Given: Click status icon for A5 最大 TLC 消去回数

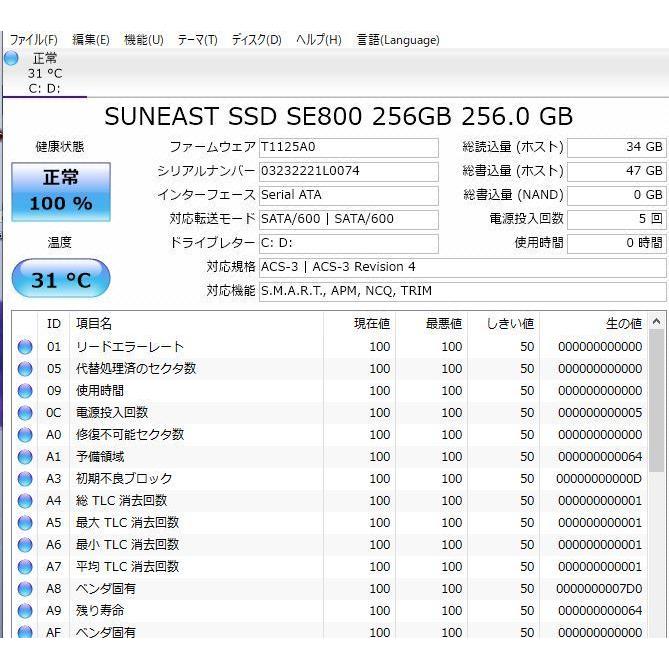Looking at the screenshot, I should [25, 523].
